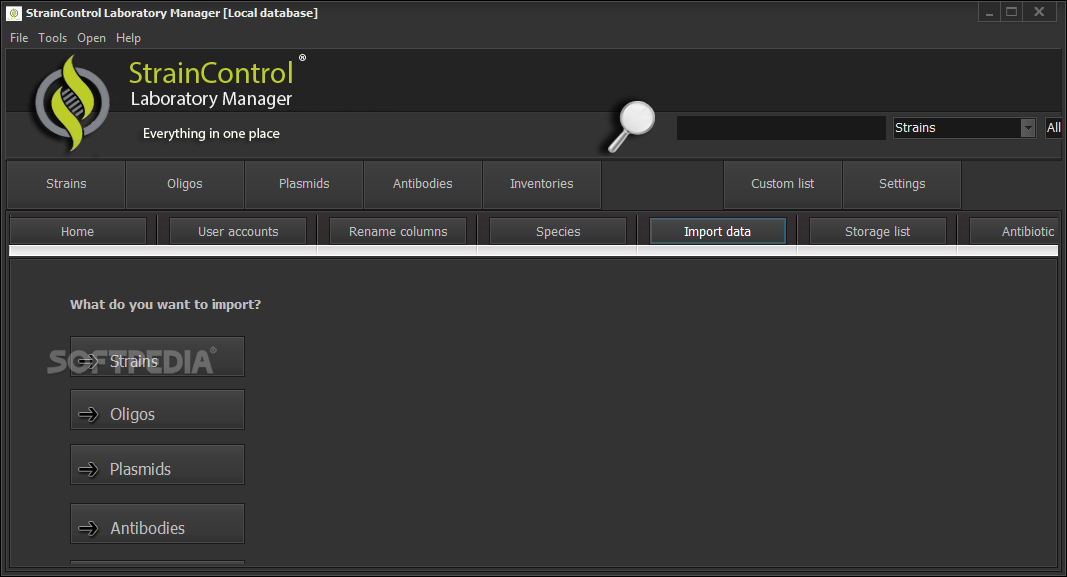Open the Rename columns page
Image resolution: width=1067 pixels, height=577 pixels.
[x=398, y=231]
